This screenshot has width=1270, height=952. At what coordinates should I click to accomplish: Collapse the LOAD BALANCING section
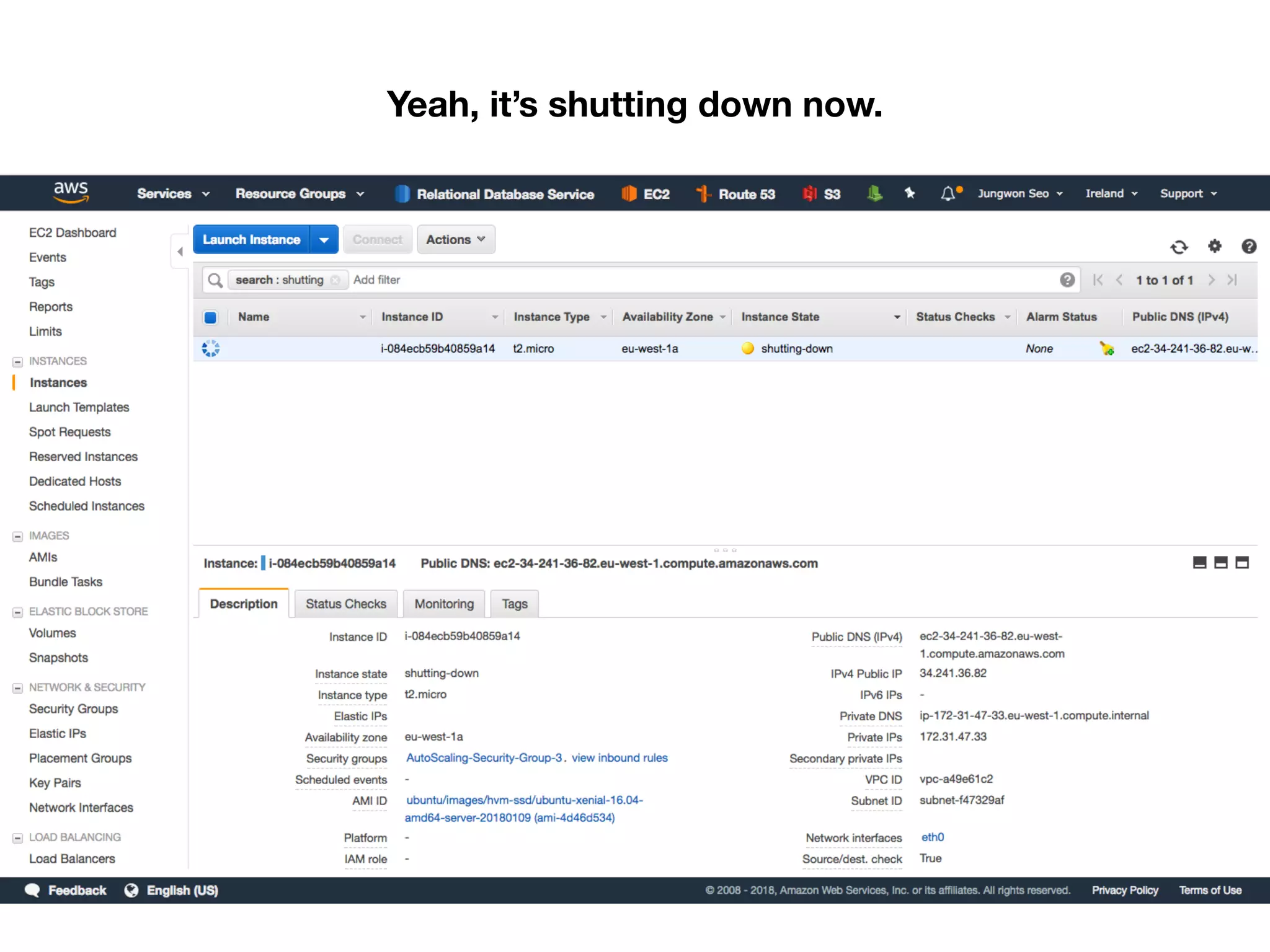tap(17, 838)
